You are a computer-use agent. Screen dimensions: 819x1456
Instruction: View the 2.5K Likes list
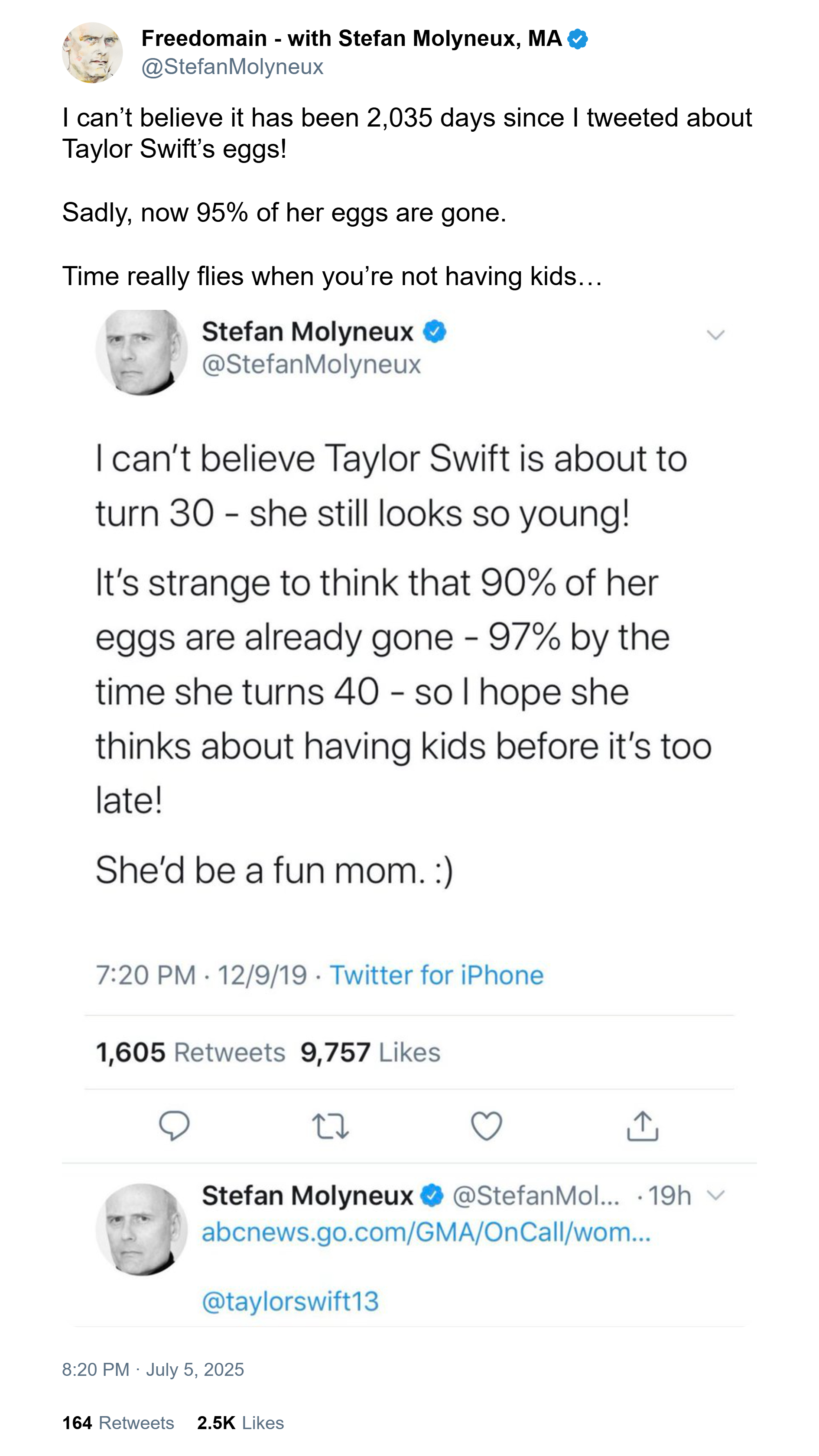240,1423
